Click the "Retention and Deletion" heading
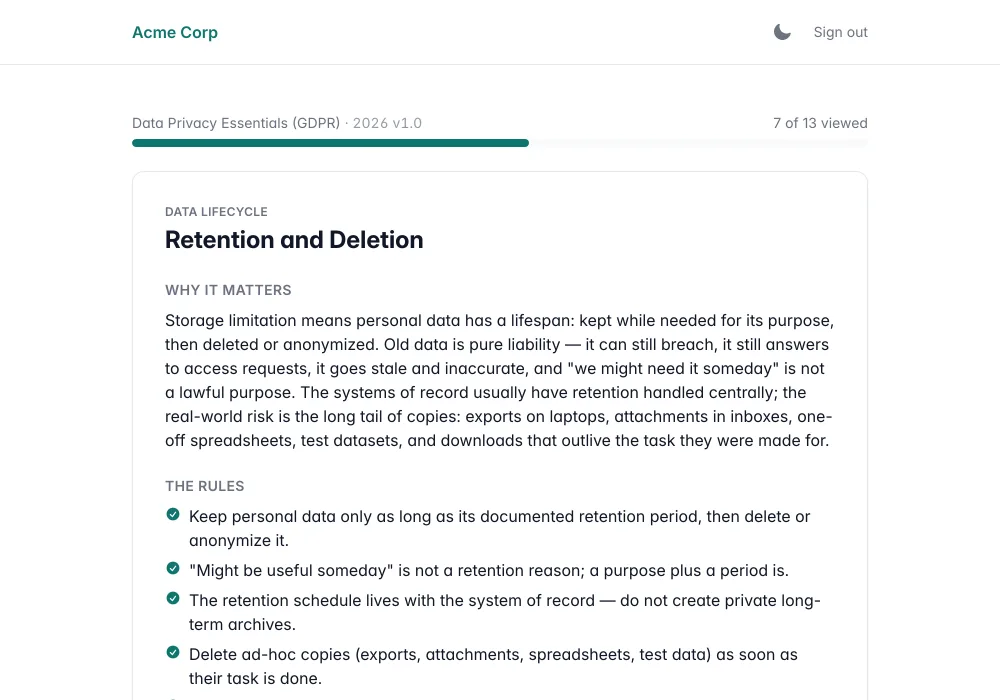 point(294,240)
